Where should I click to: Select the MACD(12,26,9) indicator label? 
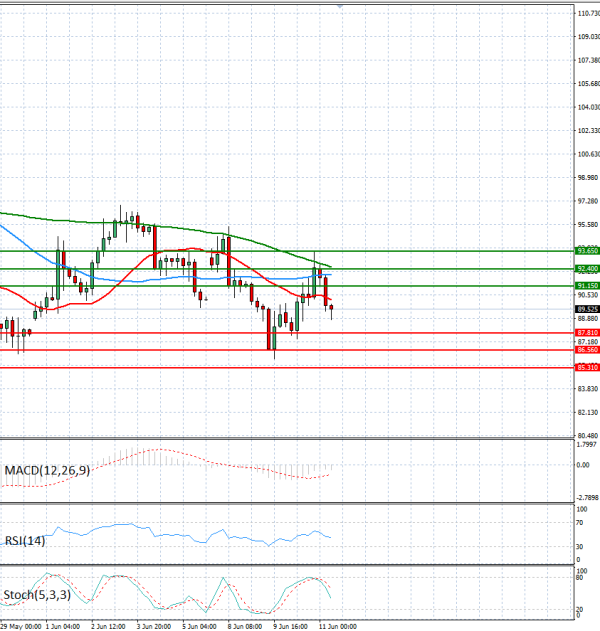pos(47,470)
